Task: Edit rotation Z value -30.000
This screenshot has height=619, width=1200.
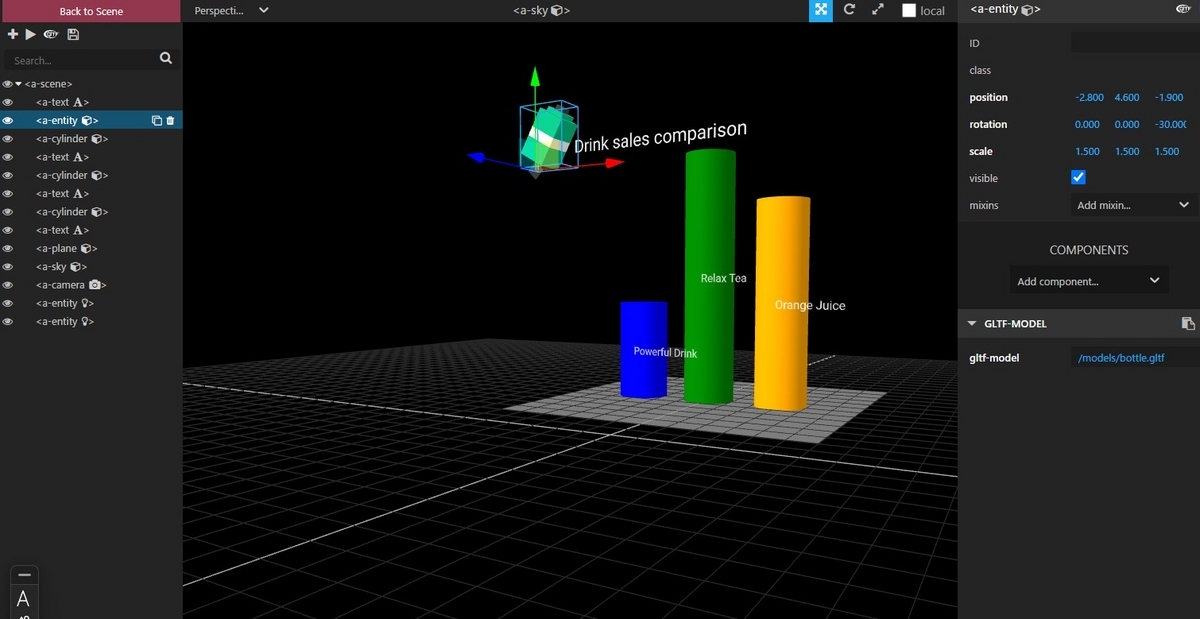Action: coord(1168,125)
